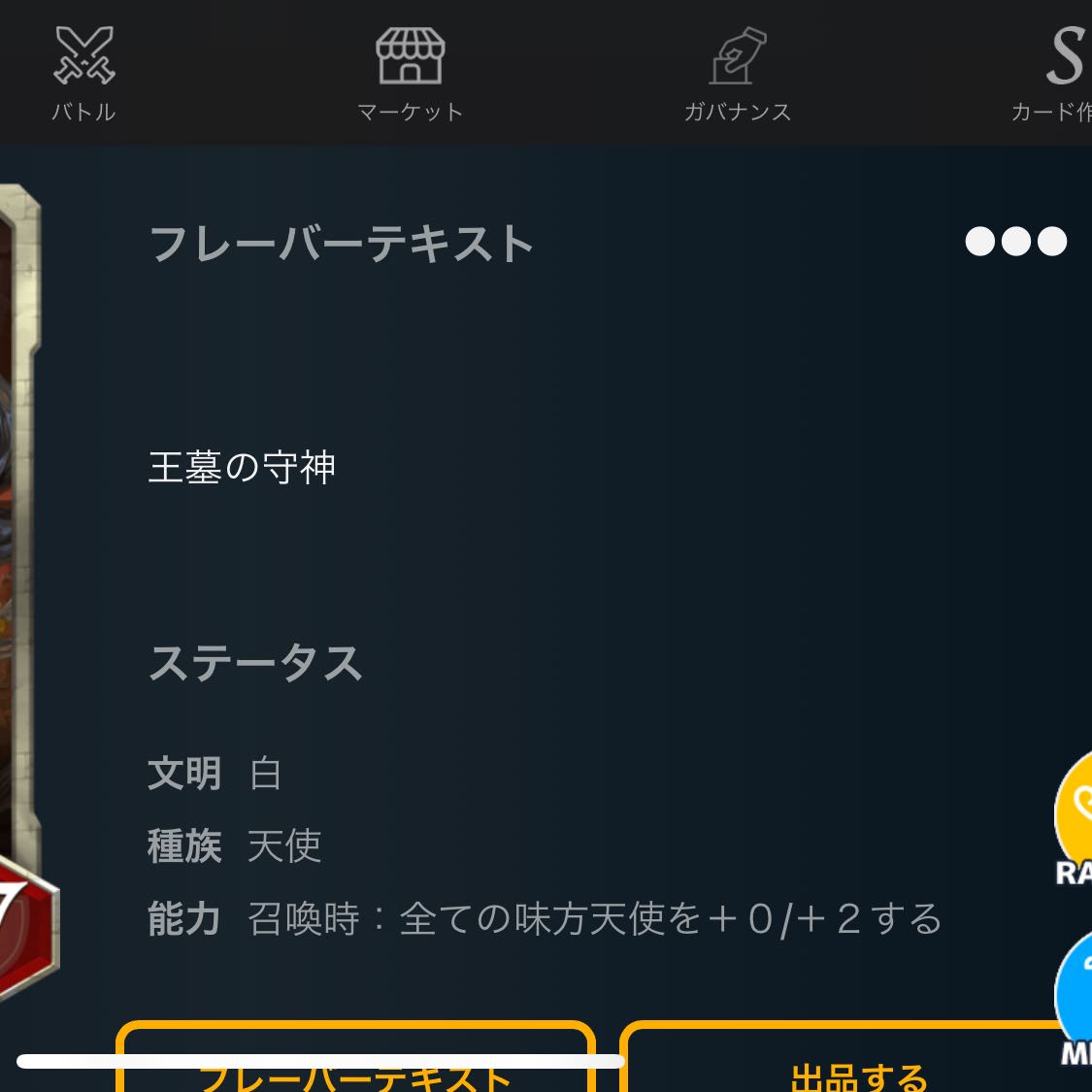The width and height of the screenshot is (1092, 1092).
Task: Click the white horizontal scroll bar
Action: click(320, 1061)
